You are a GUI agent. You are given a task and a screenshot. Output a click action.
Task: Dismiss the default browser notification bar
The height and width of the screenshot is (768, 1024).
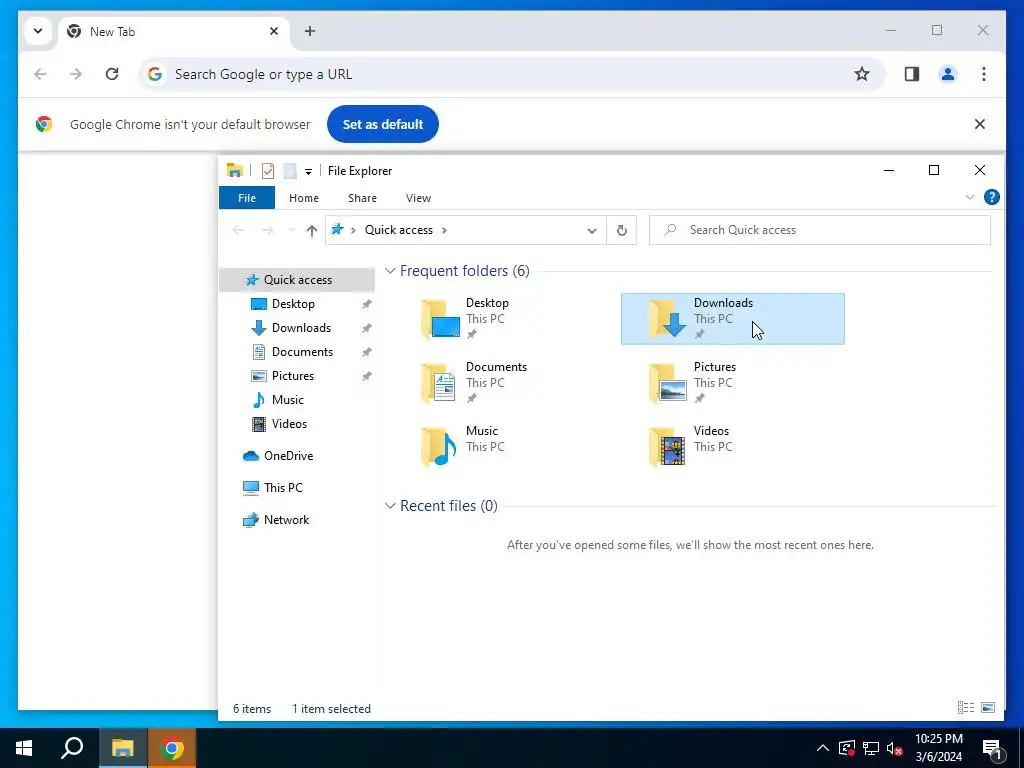pos(980,124)
